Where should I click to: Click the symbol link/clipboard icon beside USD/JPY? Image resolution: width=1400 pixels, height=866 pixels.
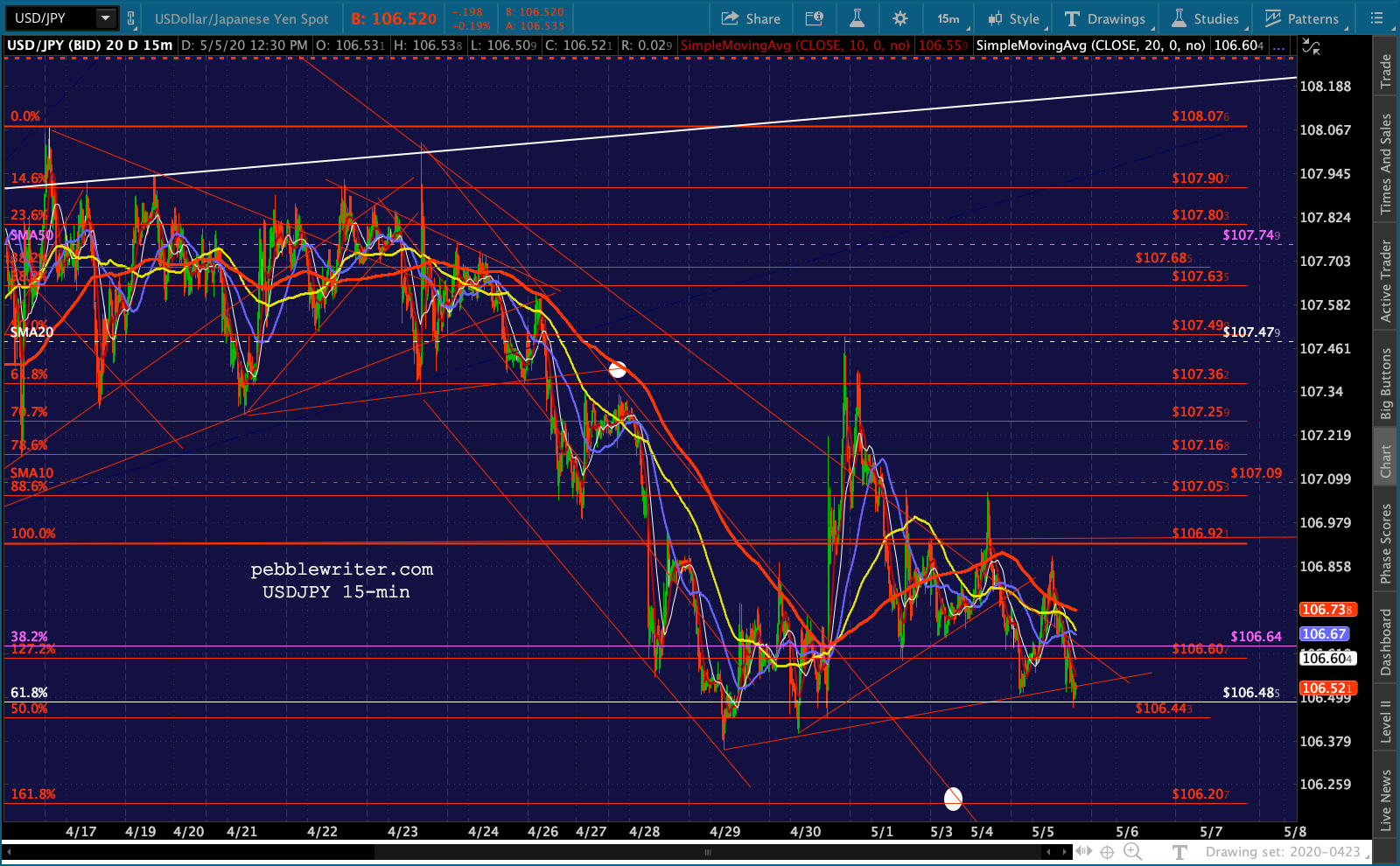(x=131, y=17)
